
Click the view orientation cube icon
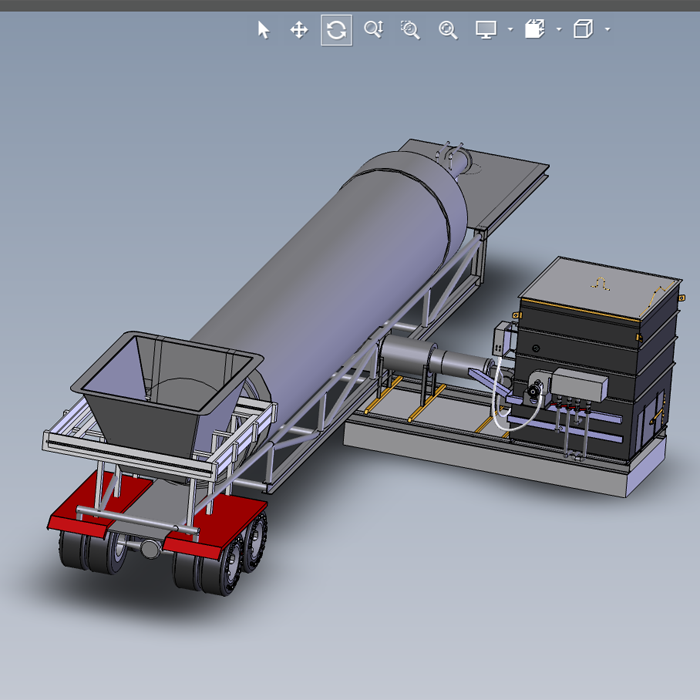(583, 29)
